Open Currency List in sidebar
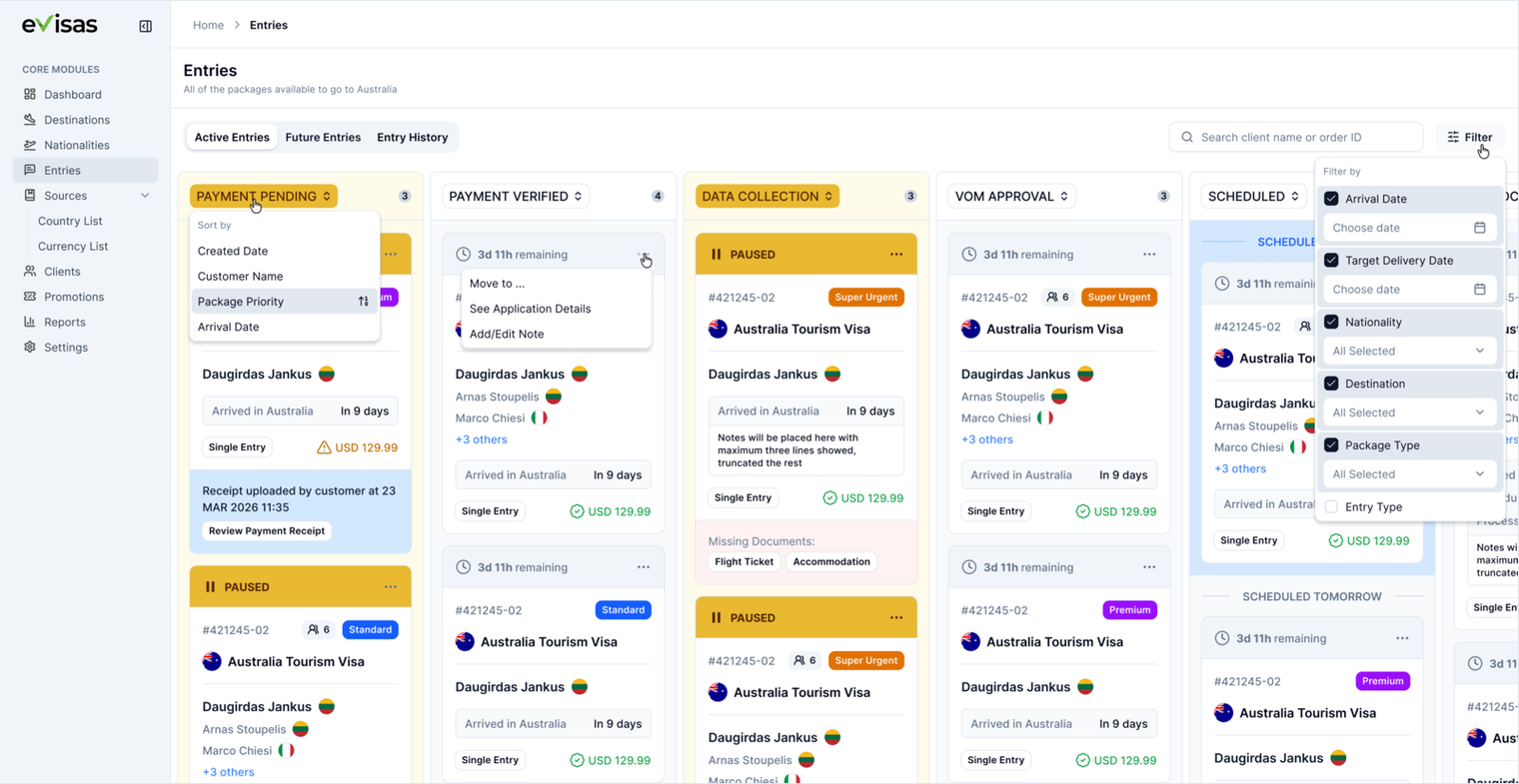 pos(73,246)
